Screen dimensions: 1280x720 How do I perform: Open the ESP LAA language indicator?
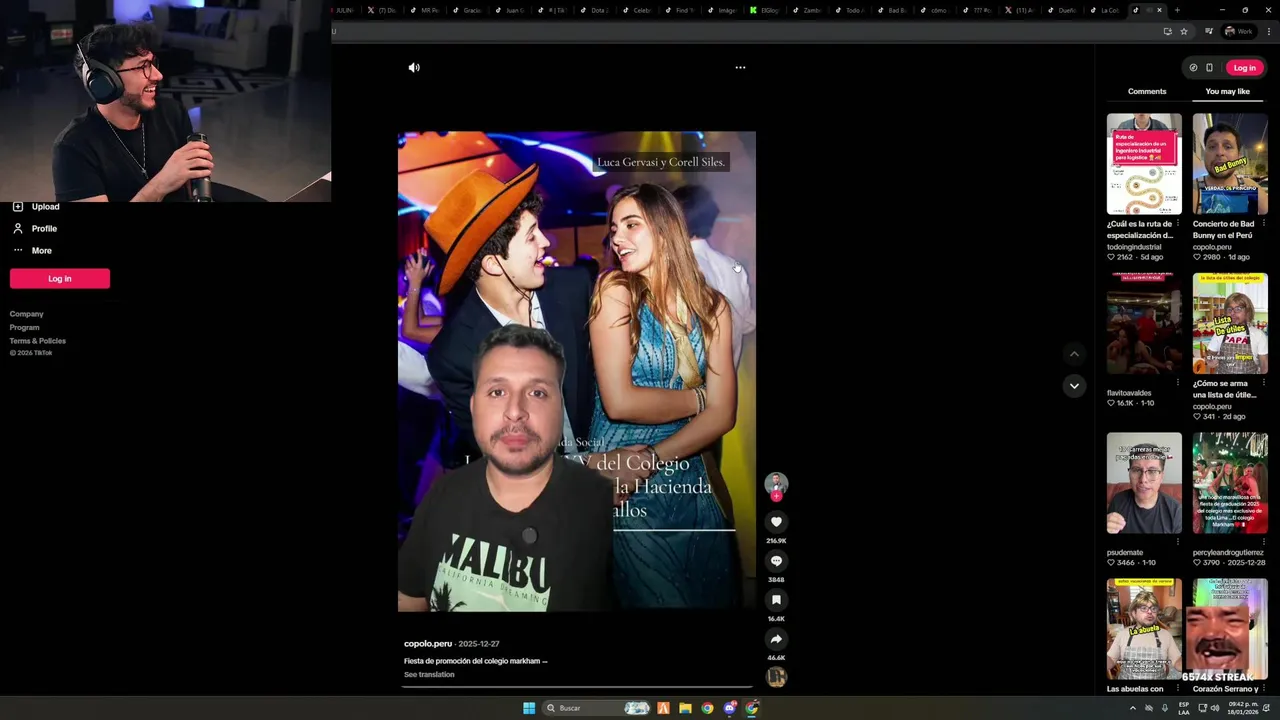[x=1184, y=708]
